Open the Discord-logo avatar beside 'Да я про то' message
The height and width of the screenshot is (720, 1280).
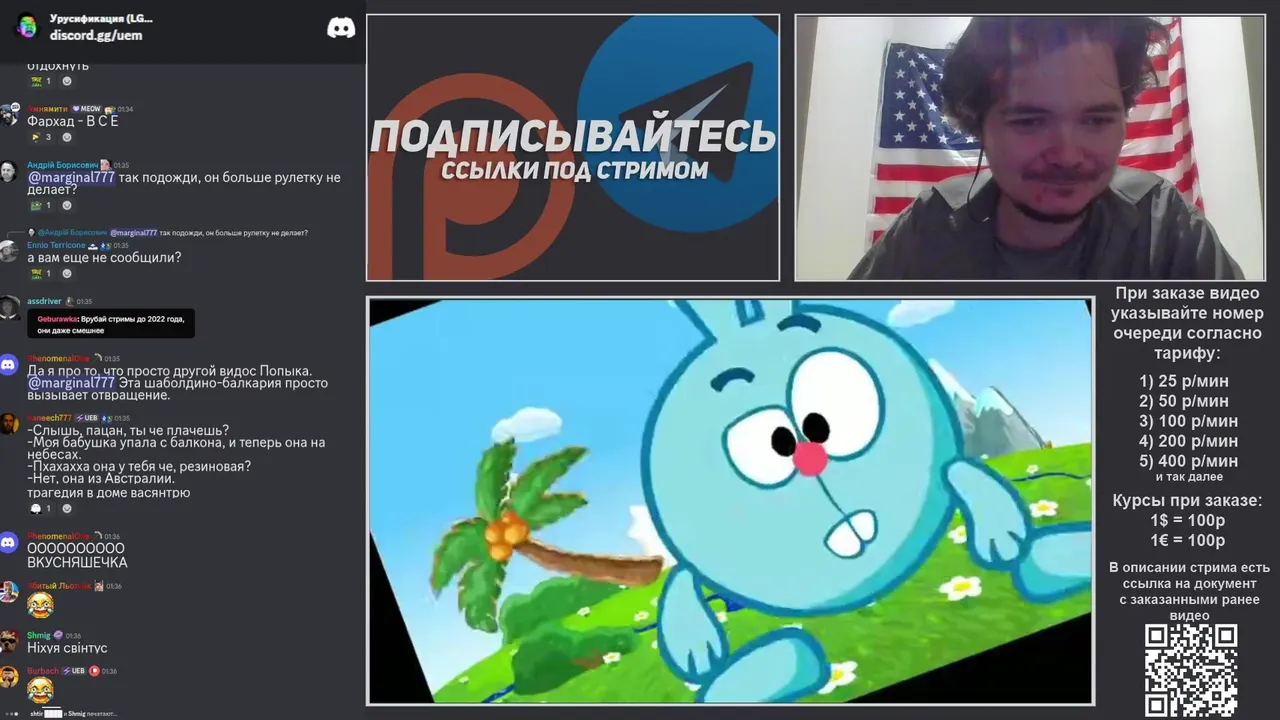click(x=9, y=365)
